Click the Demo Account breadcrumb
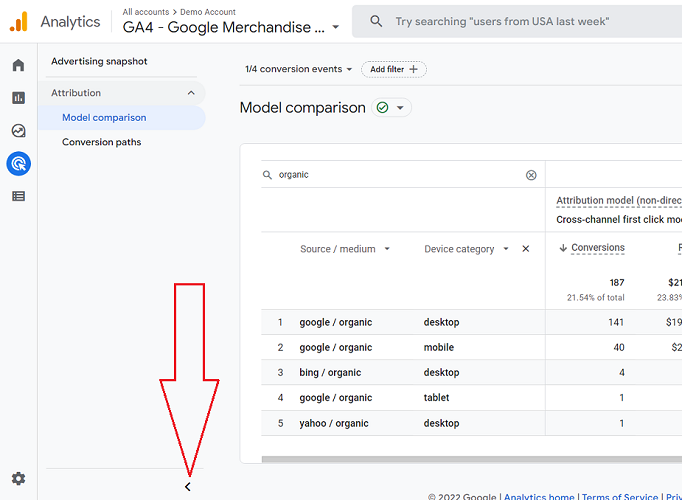682x500 pixels. pyautogui.click(x=208, y=12)
